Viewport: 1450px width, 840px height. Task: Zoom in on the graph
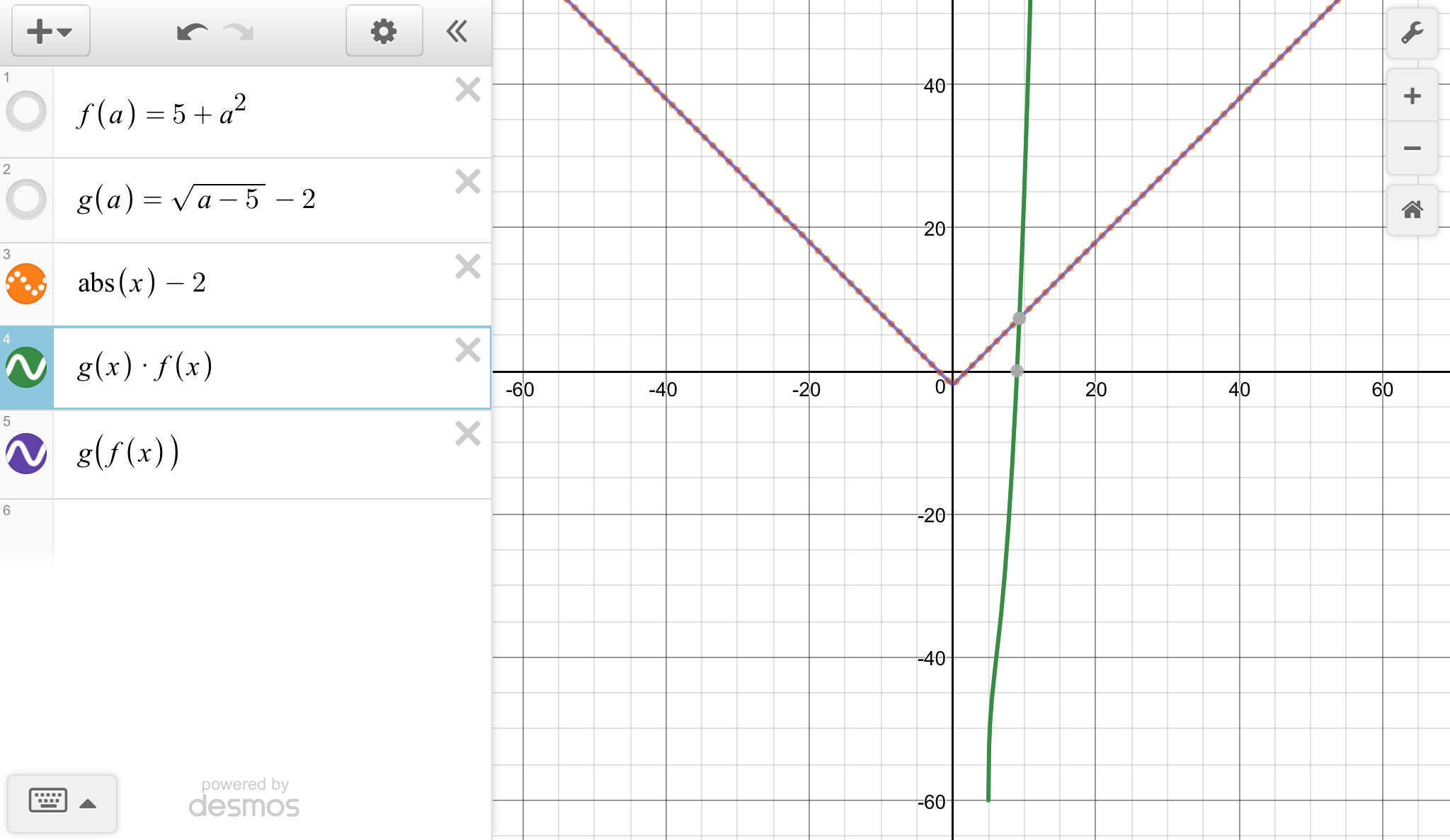[x=1412, y=96]
